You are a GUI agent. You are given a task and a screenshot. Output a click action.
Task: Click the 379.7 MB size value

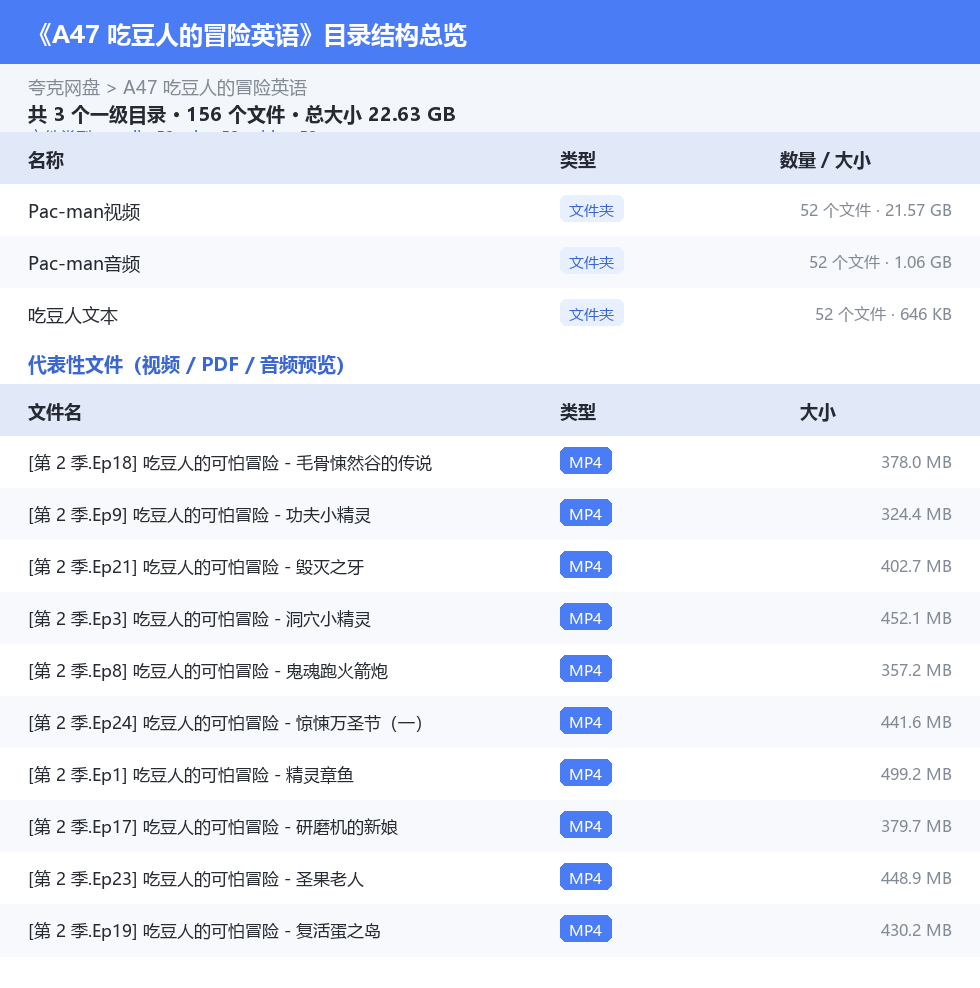click(x=916, y=826)
